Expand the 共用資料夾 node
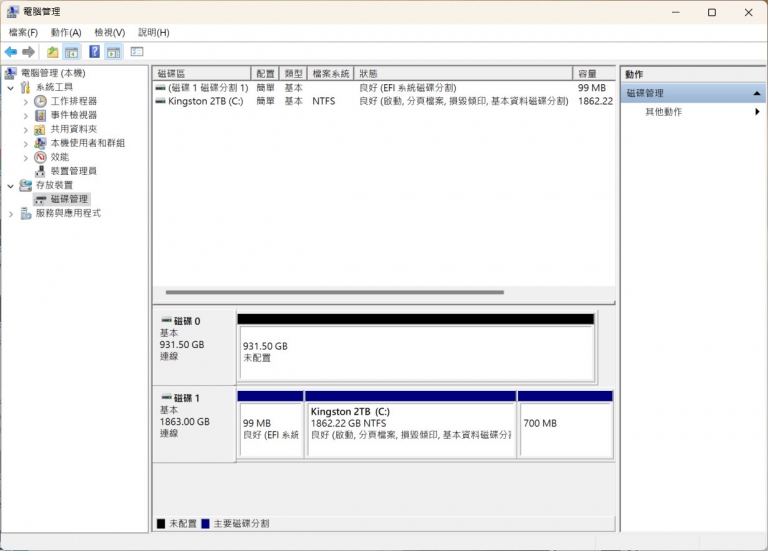 click(x=25, y=130)
